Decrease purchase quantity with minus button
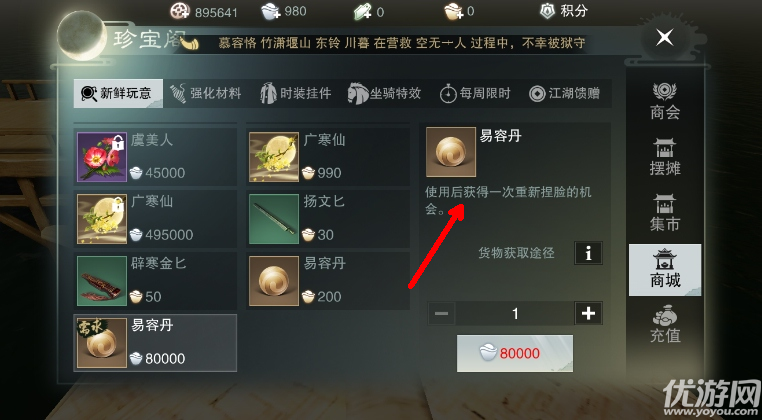This screenshot has height=420, width=762. coord(441,314)
